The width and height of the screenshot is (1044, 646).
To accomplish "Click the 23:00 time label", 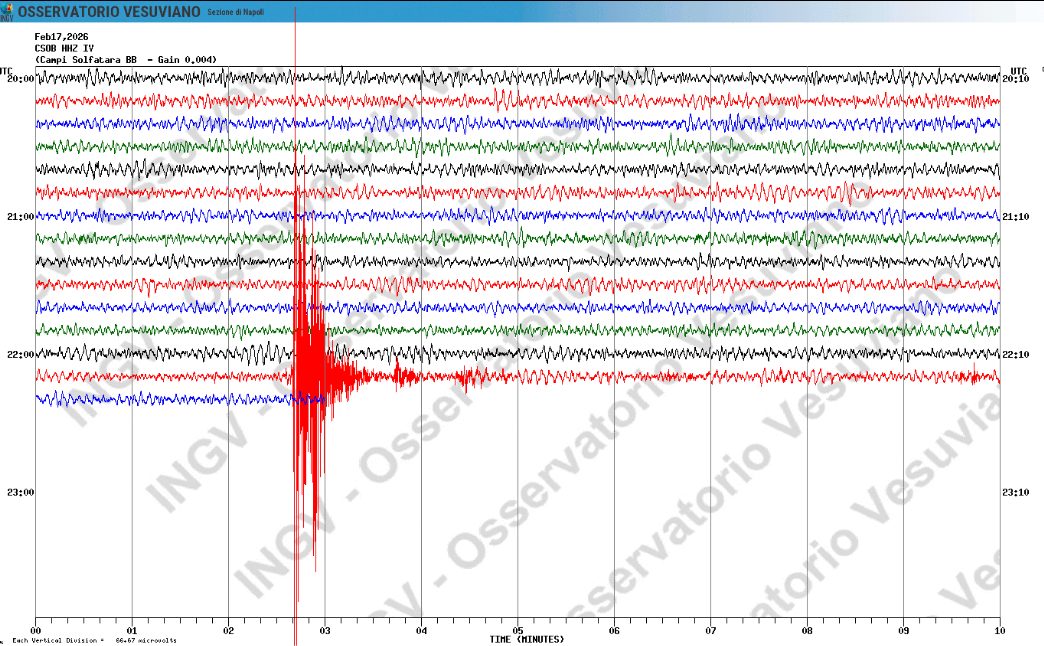I will [19, 491].
